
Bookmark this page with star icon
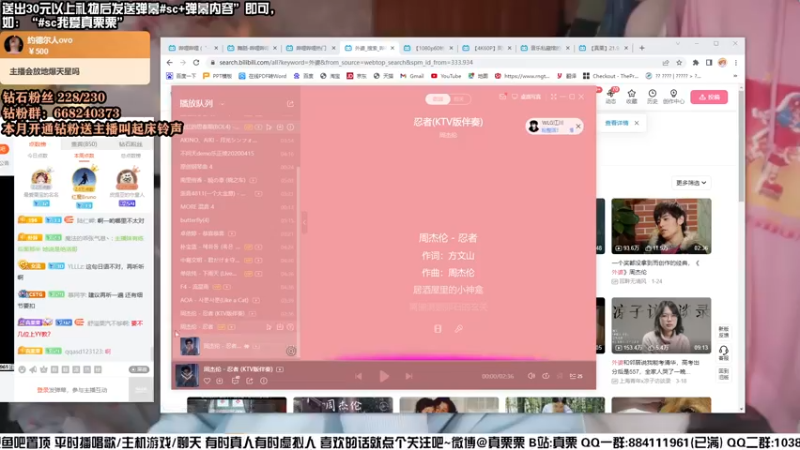coord(679,62)
